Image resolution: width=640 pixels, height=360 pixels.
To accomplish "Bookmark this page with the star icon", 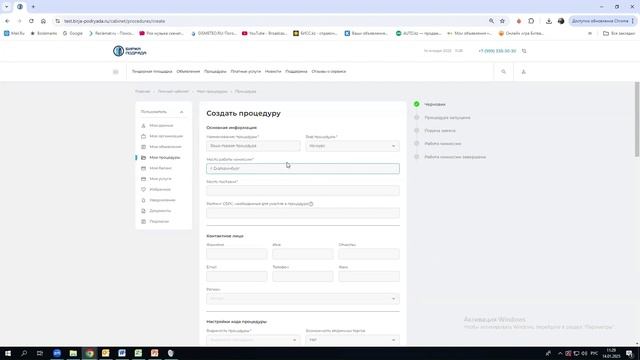I will (502, 21).
